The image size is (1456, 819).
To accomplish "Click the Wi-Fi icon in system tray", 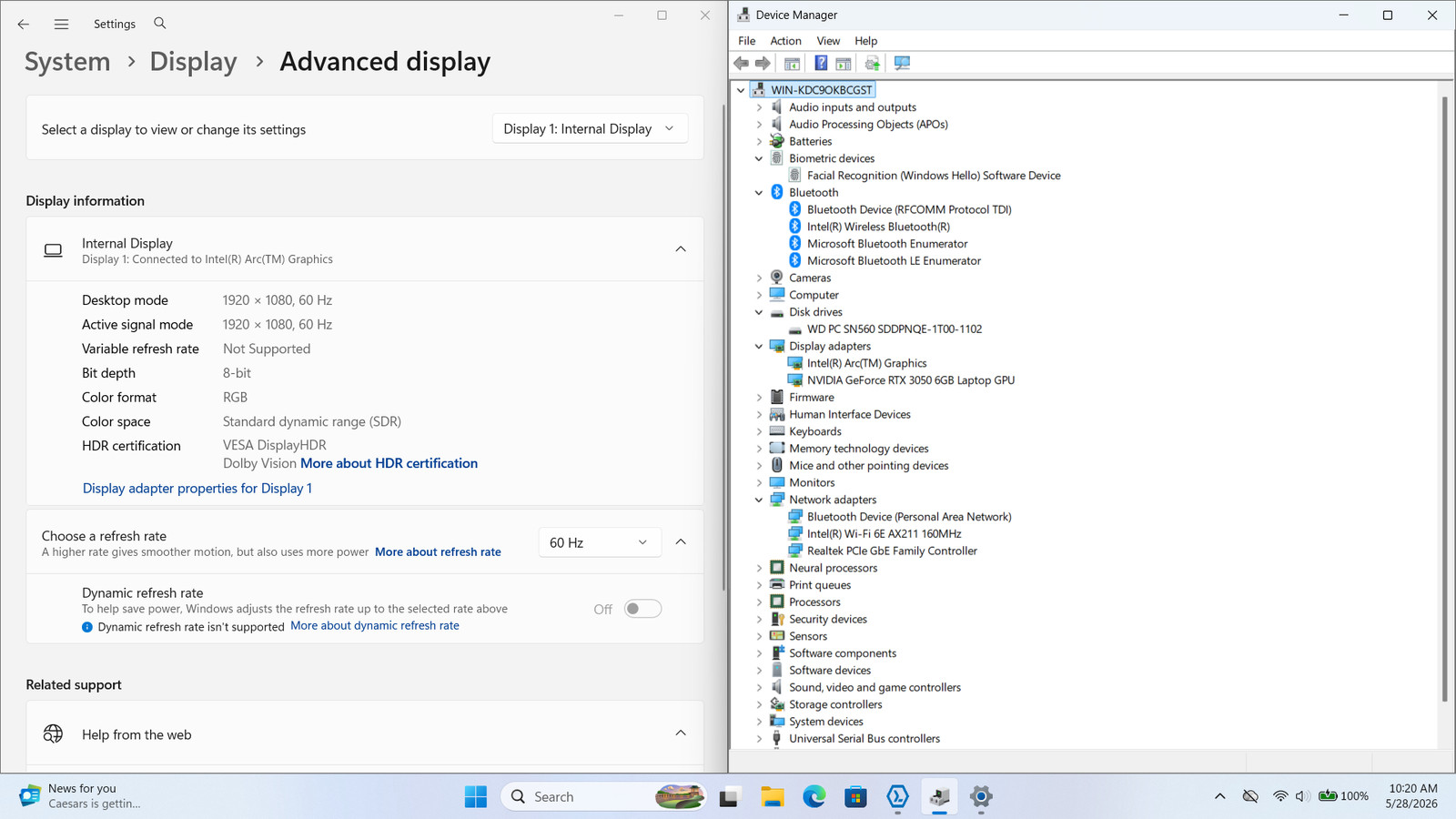I will click(x=1280, y=796).
